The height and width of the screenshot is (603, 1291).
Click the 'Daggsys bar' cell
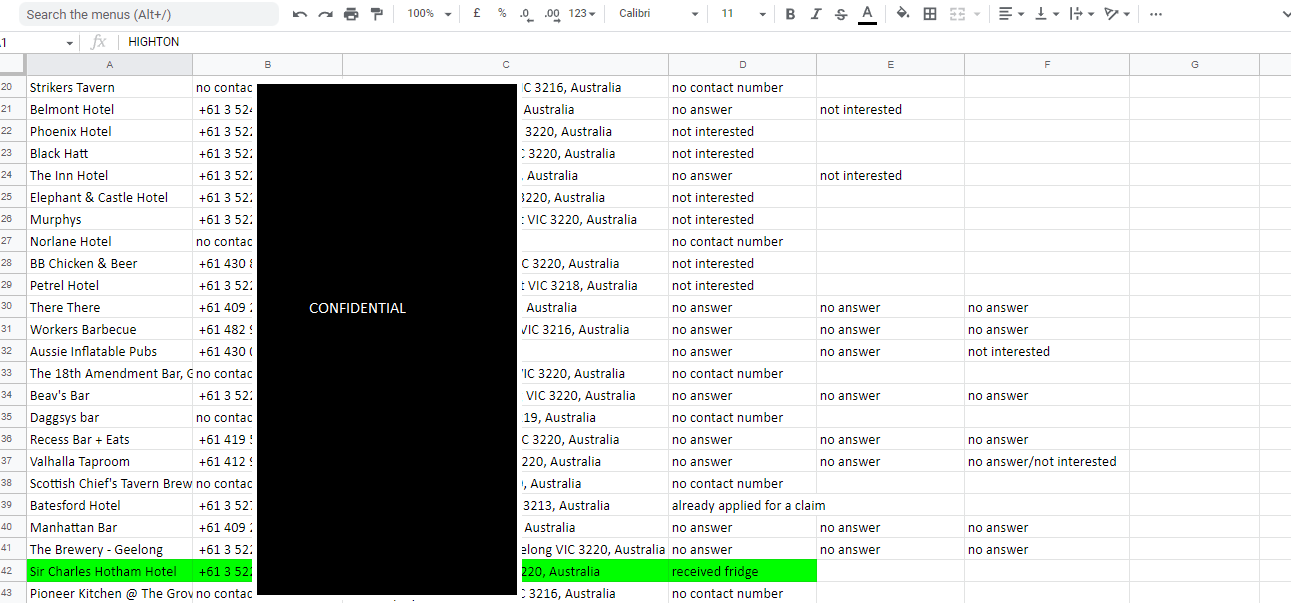(x=110, y=417)
